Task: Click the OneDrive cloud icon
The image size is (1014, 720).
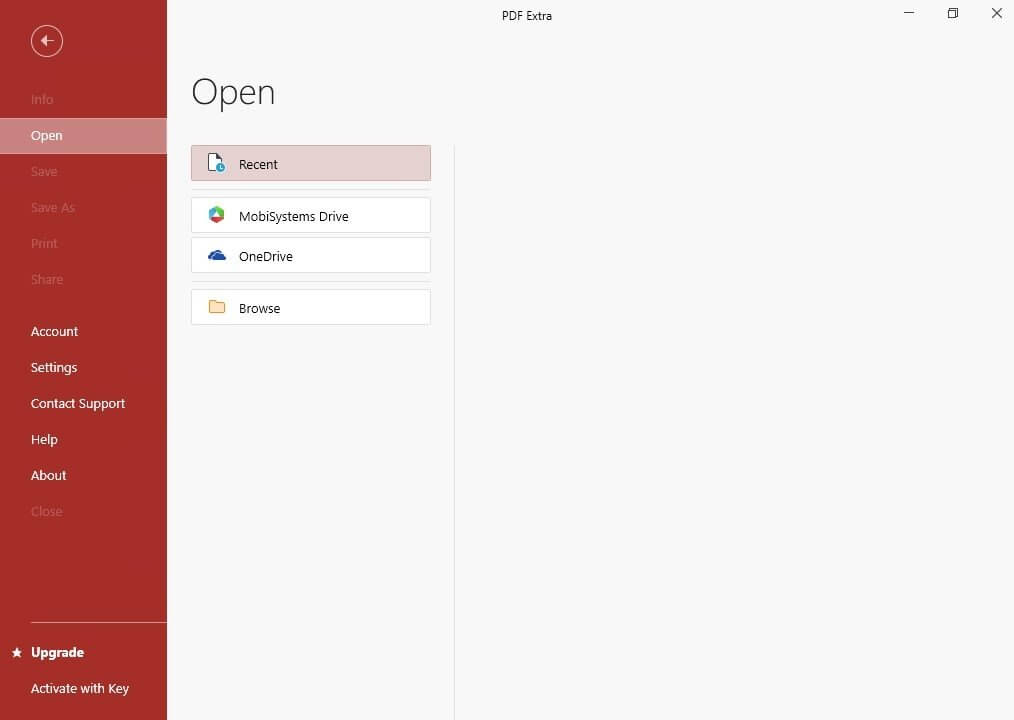Action: coord(216,256)
